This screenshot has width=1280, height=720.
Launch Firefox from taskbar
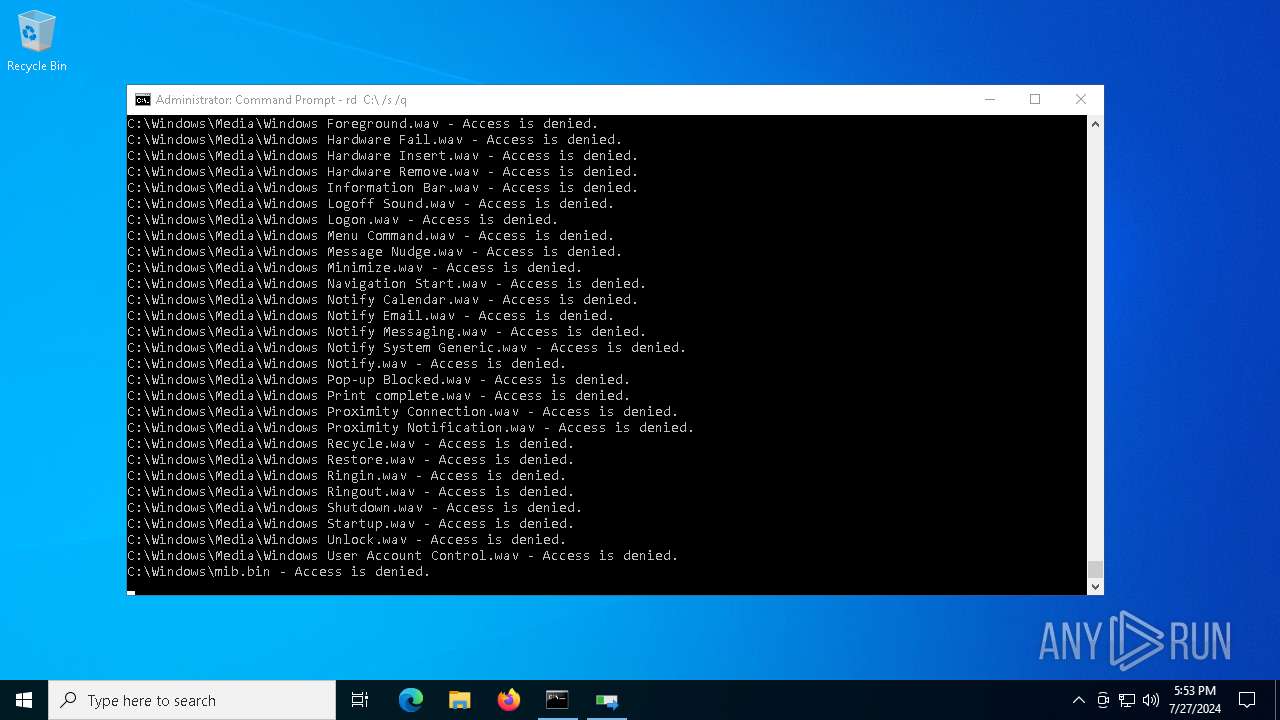point(508,700)
